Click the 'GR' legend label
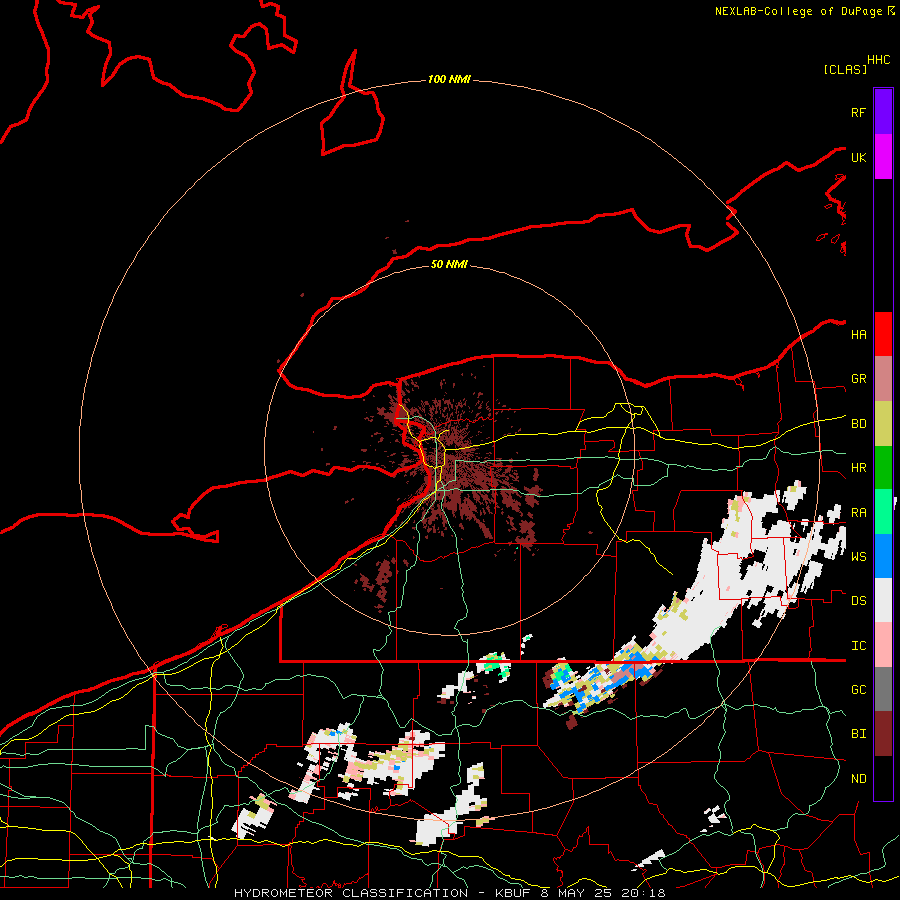 (858, 379)
